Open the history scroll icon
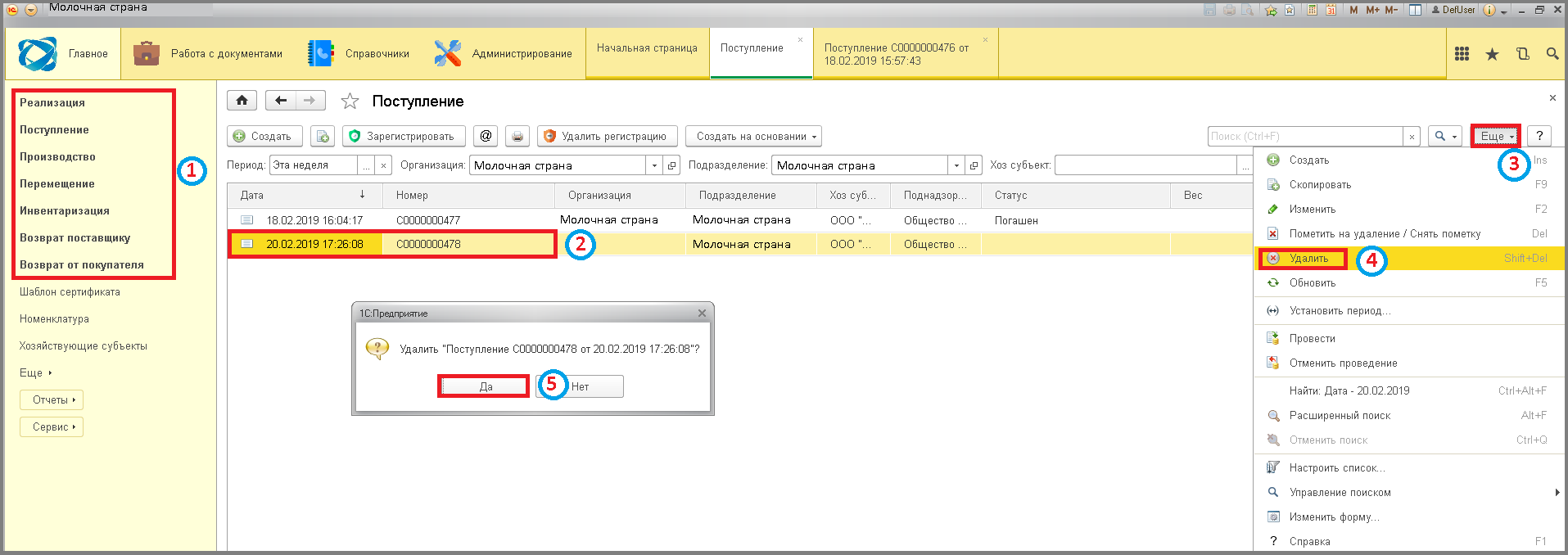 1522,54
